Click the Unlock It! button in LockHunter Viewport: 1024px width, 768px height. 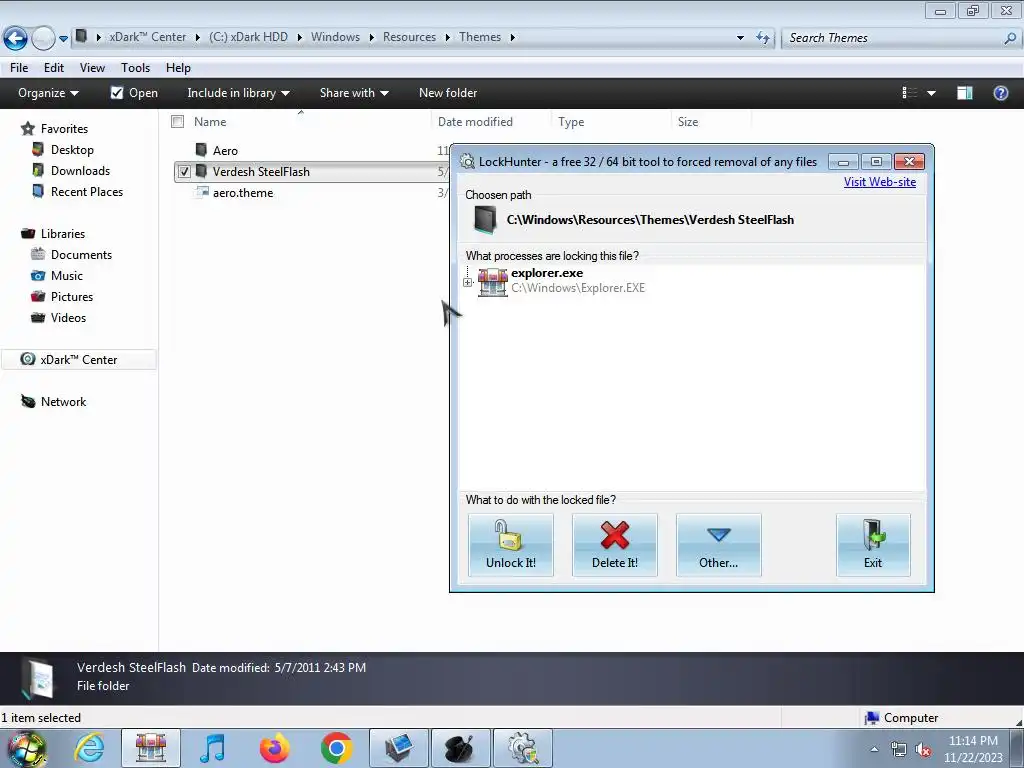(x=511, y=545)
